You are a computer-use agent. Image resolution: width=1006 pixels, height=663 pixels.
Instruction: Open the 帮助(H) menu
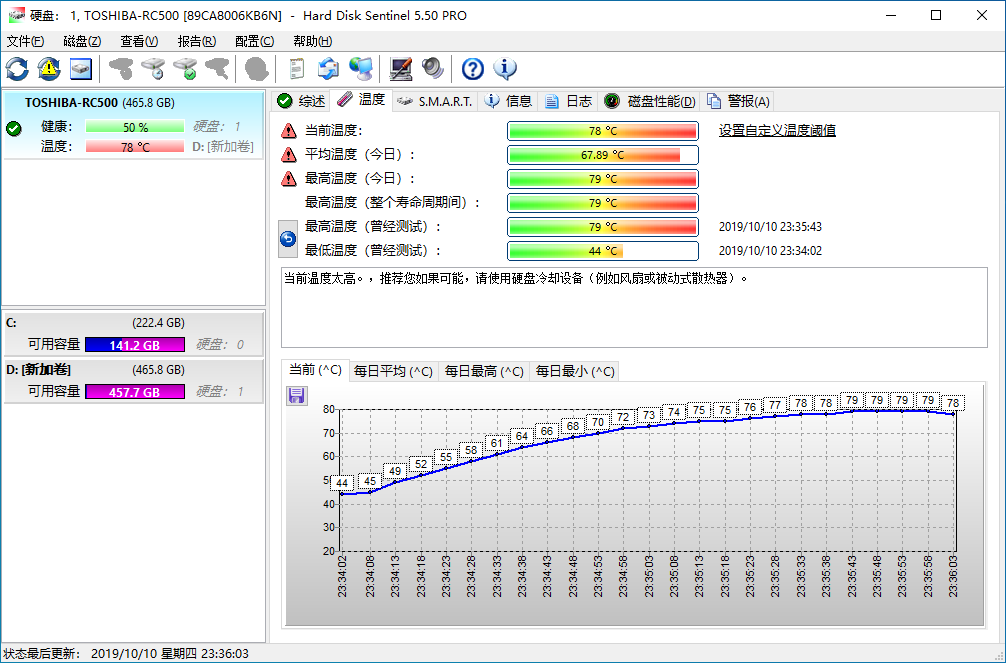(x=312, y=41)
